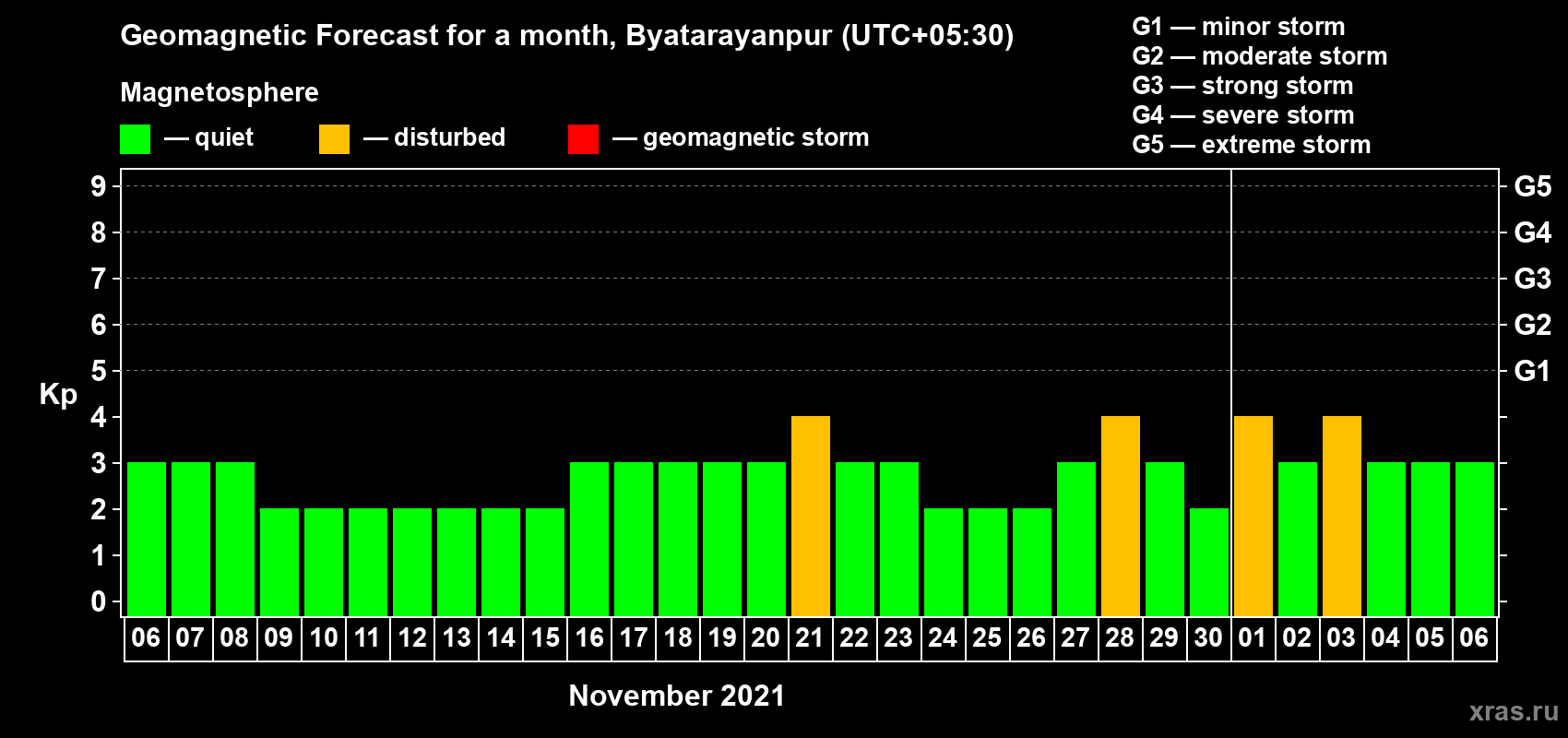Click the chart title Geomagnetic Forecast text
Viewport: 1568px width, 738px height.
(x=567, y=36)
